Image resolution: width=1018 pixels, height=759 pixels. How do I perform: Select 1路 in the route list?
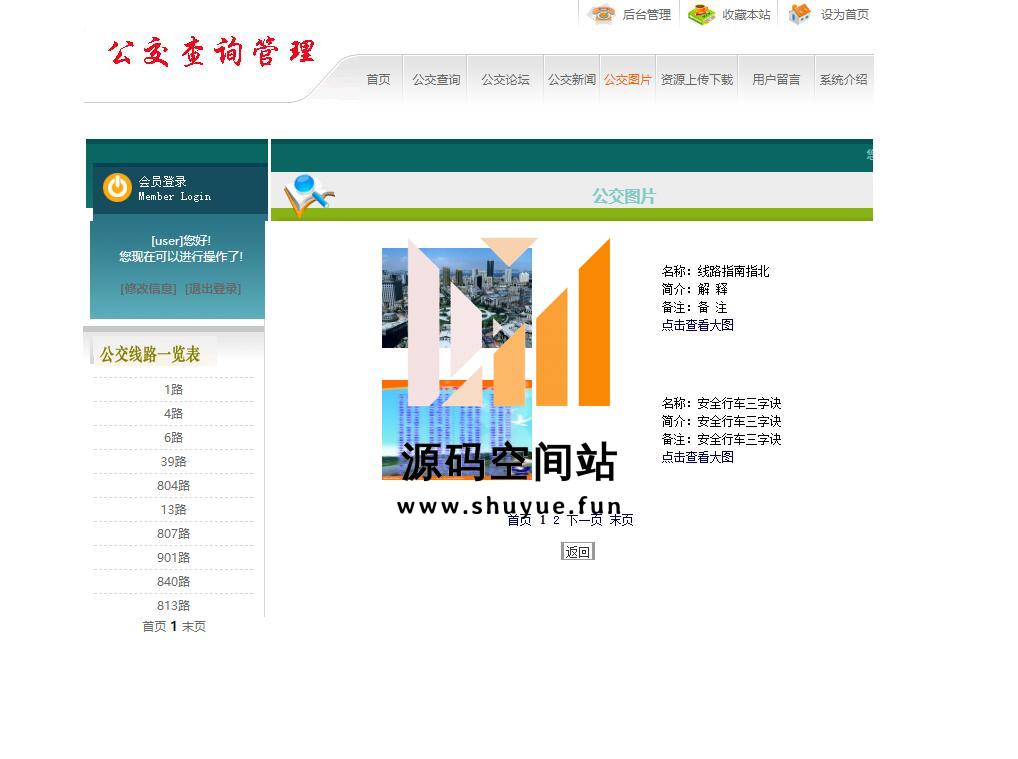tap(173, 390)
